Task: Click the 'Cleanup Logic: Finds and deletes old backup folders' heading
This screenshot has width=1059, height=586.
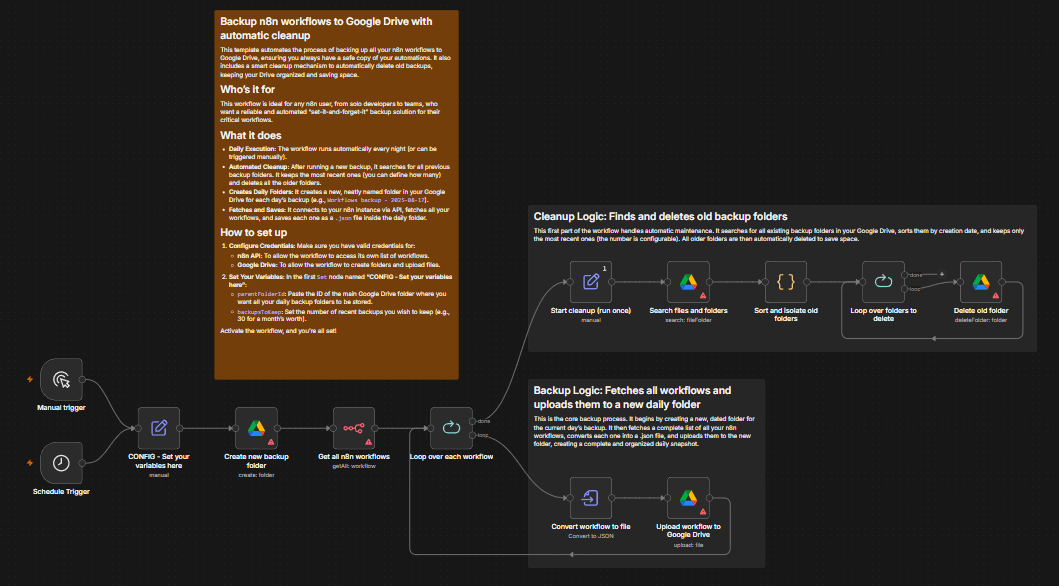Action: [x=661, y=217]
